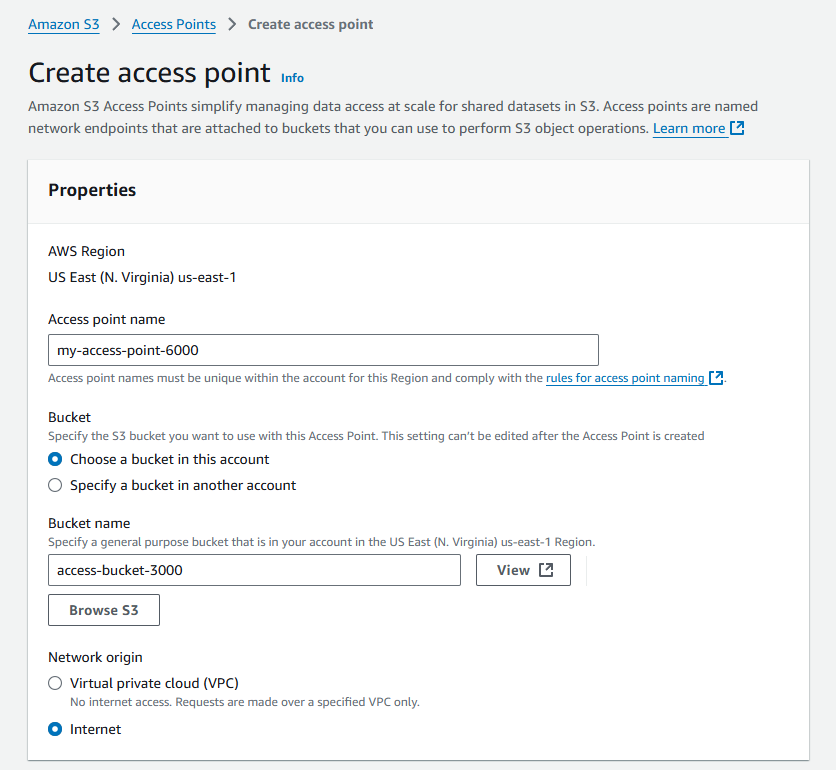Image resolution: width=836 pixels, height=770 pixels.
Task: Click the "Create access point" page title
Action: (145, 72)
